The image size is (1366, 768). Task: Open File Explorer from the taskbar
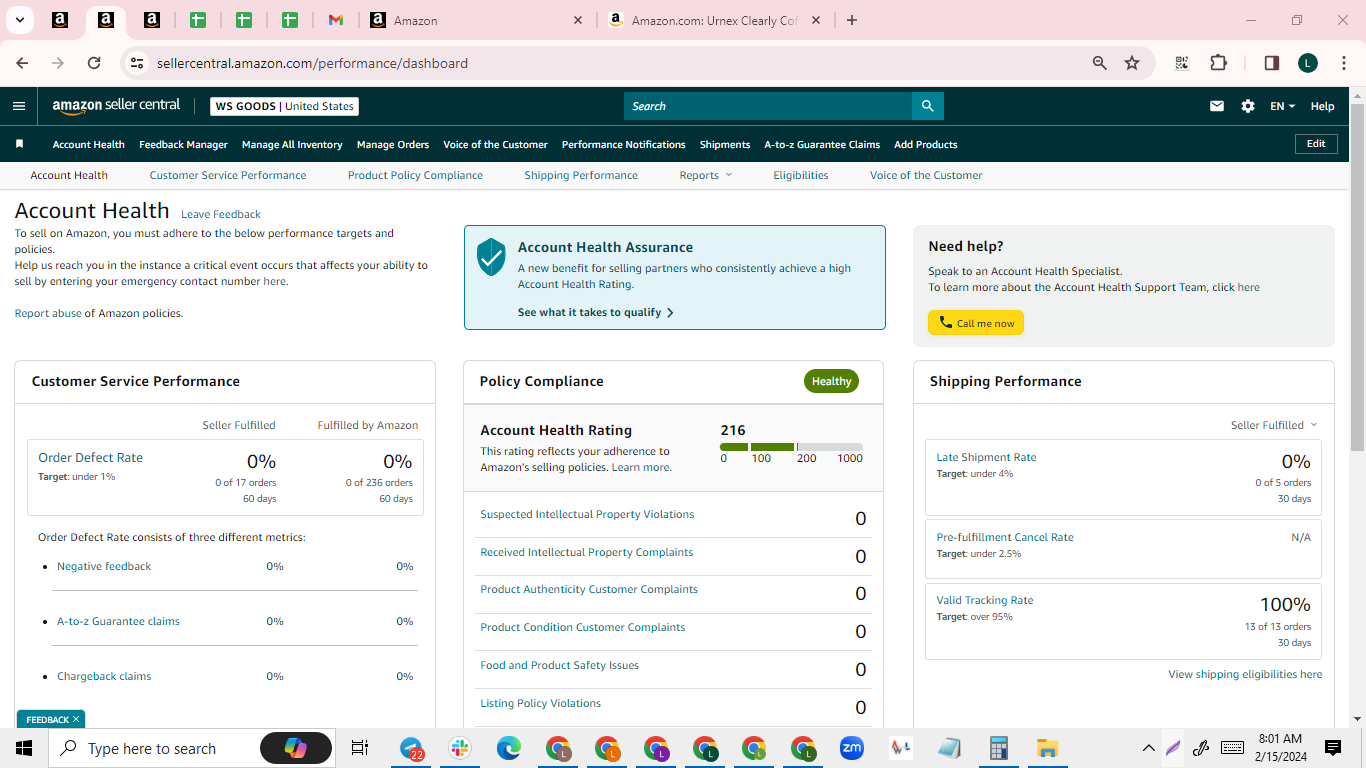point(1047,748)
